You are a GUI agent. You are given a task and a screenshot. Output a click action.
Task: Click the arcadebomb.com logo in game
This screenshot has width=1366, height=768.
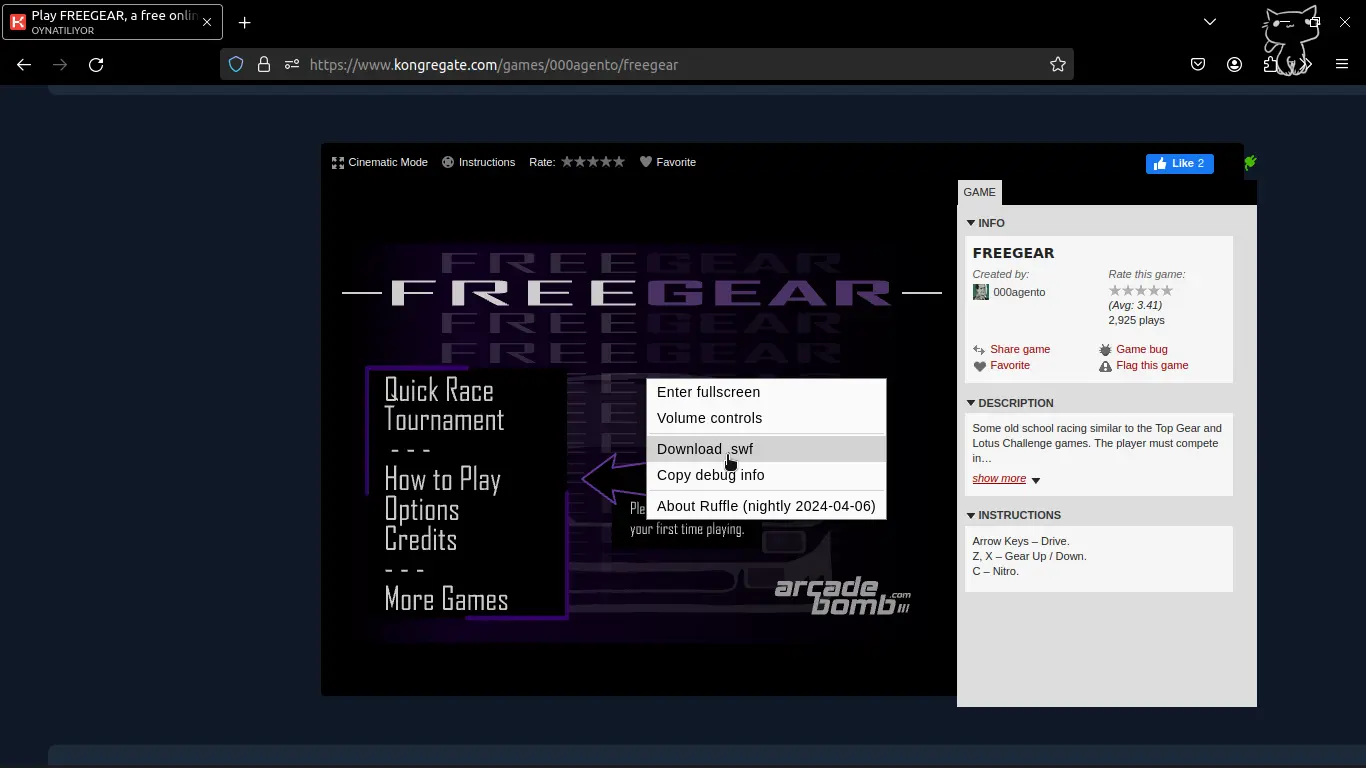(x=842, y=596)
